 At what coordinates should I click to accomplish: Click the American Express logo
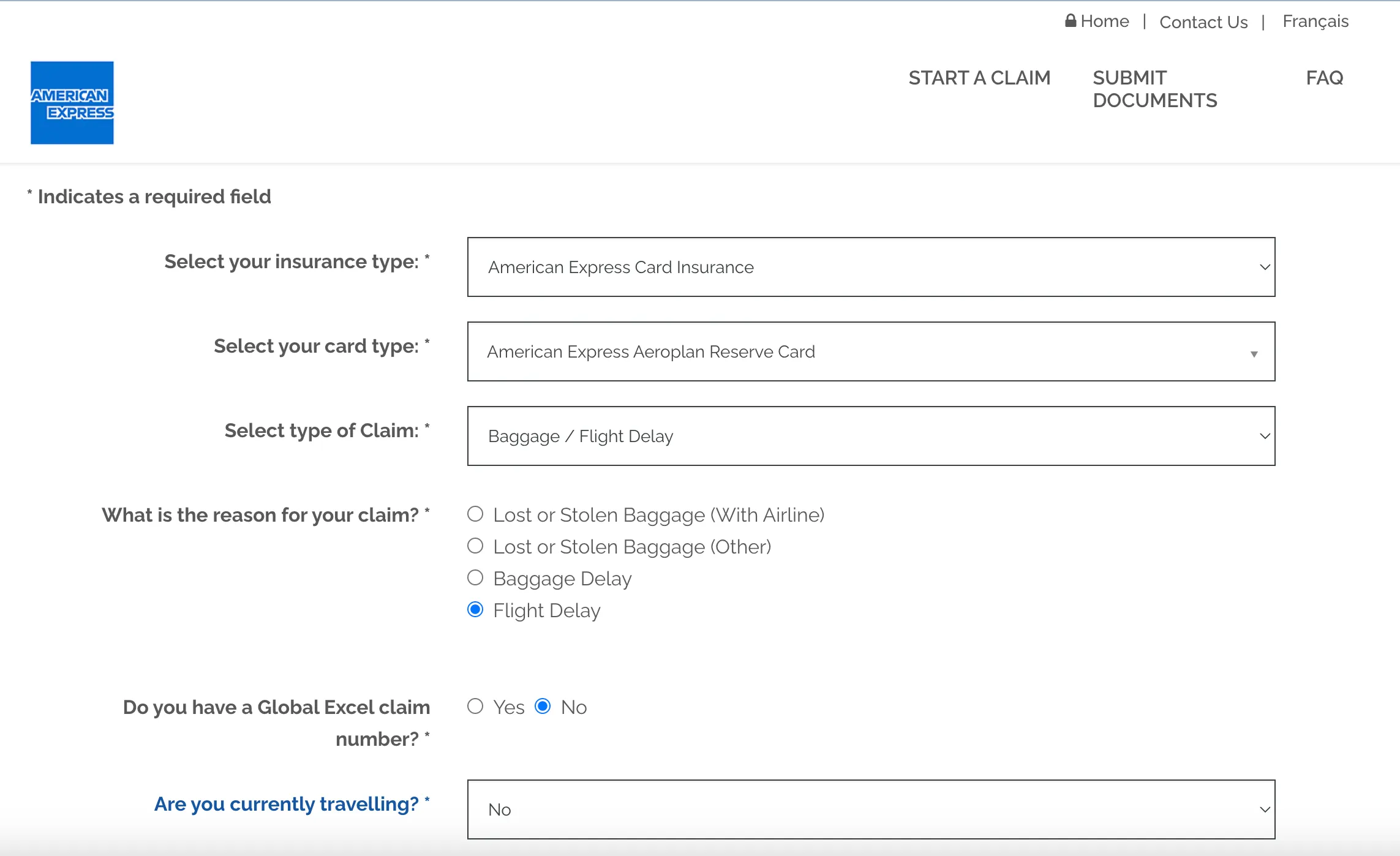pyautogui.click(x=72, y=102)
